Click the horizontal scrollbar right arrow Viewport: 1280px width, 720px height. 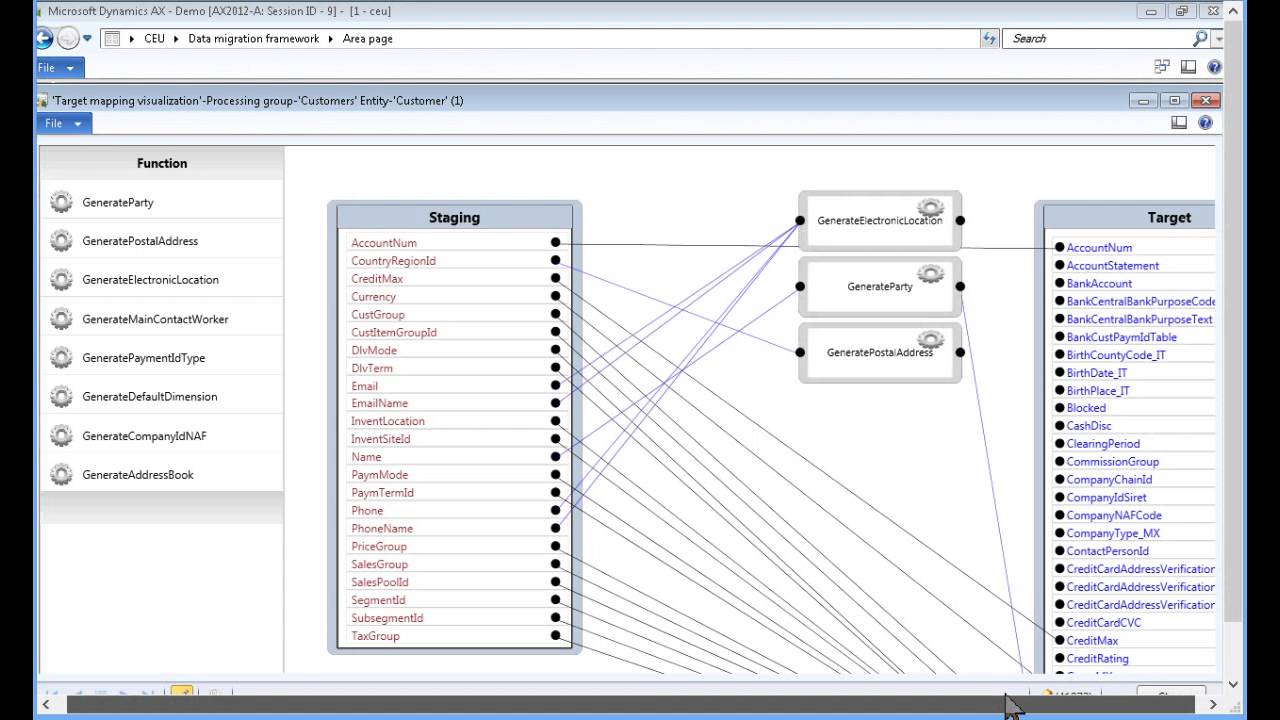(1212, 705)
